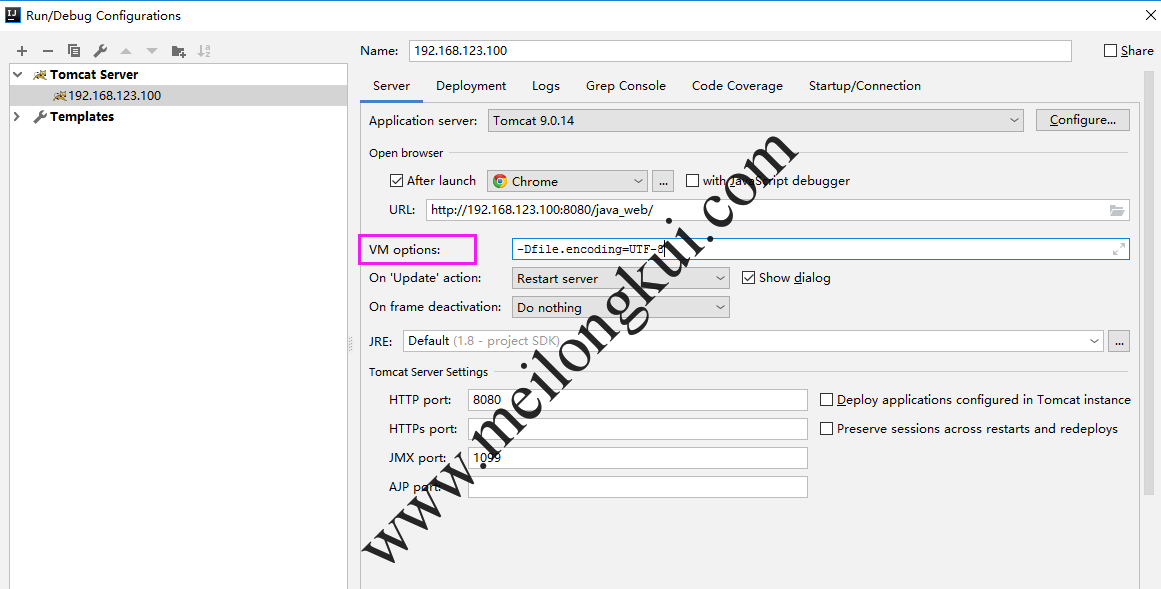Switch to the Server tab
This screenshot has height=589, width=1161.
tap(392, 86)
